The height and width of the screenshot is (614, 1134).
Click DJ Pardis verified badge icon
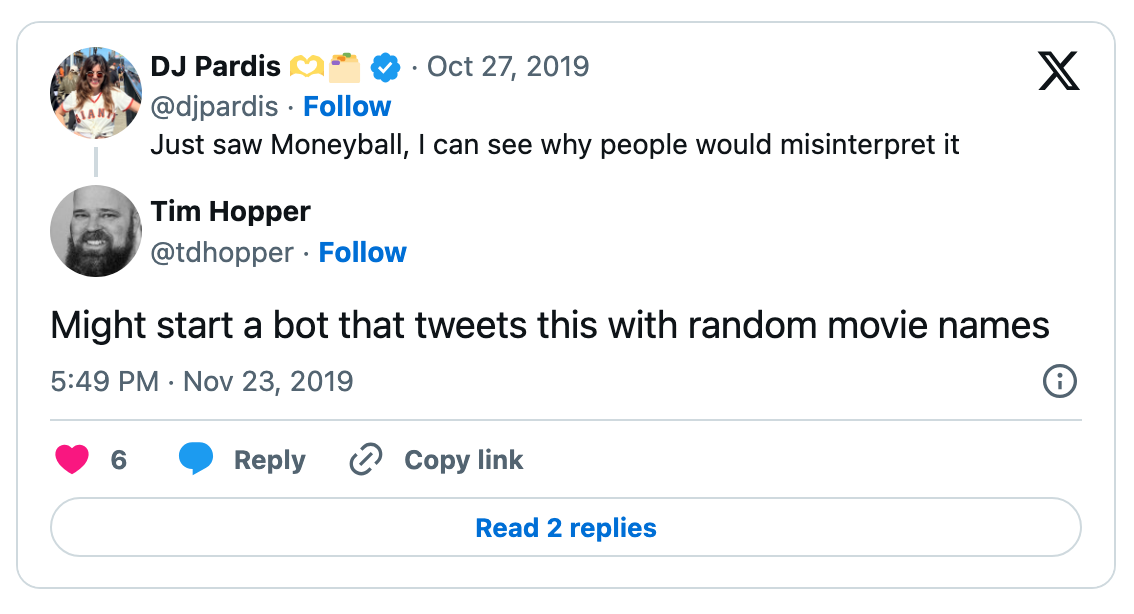click(385, 67)
